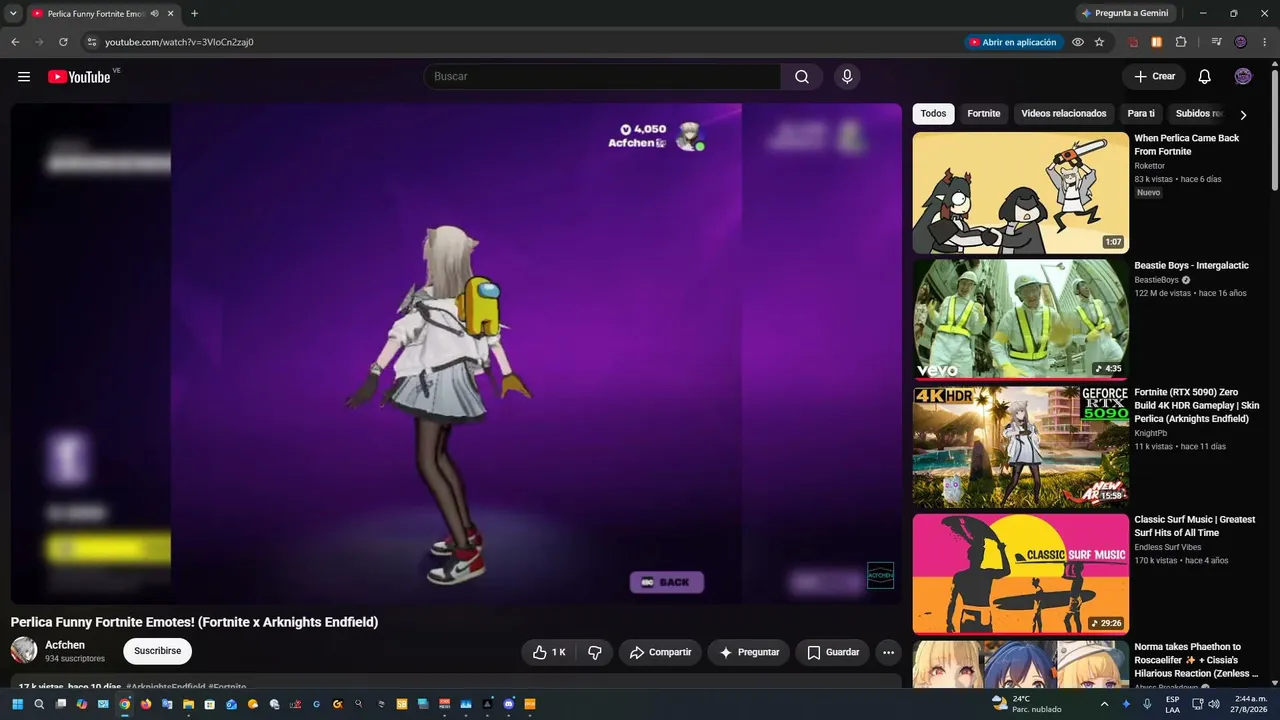Screen dimensions: 1280x720
Task: Click the main video player
Action: [456, 353]
